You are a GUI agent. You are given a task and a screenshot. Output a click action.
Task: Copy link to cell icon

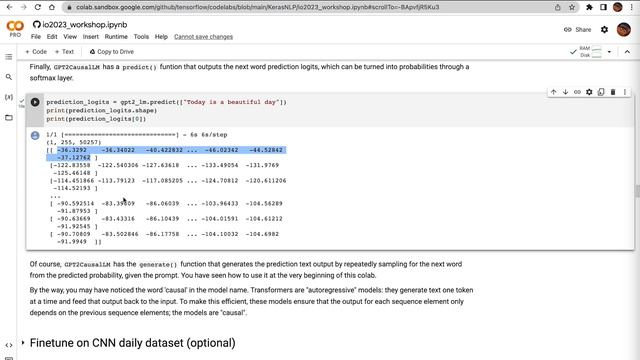(577, 92)
